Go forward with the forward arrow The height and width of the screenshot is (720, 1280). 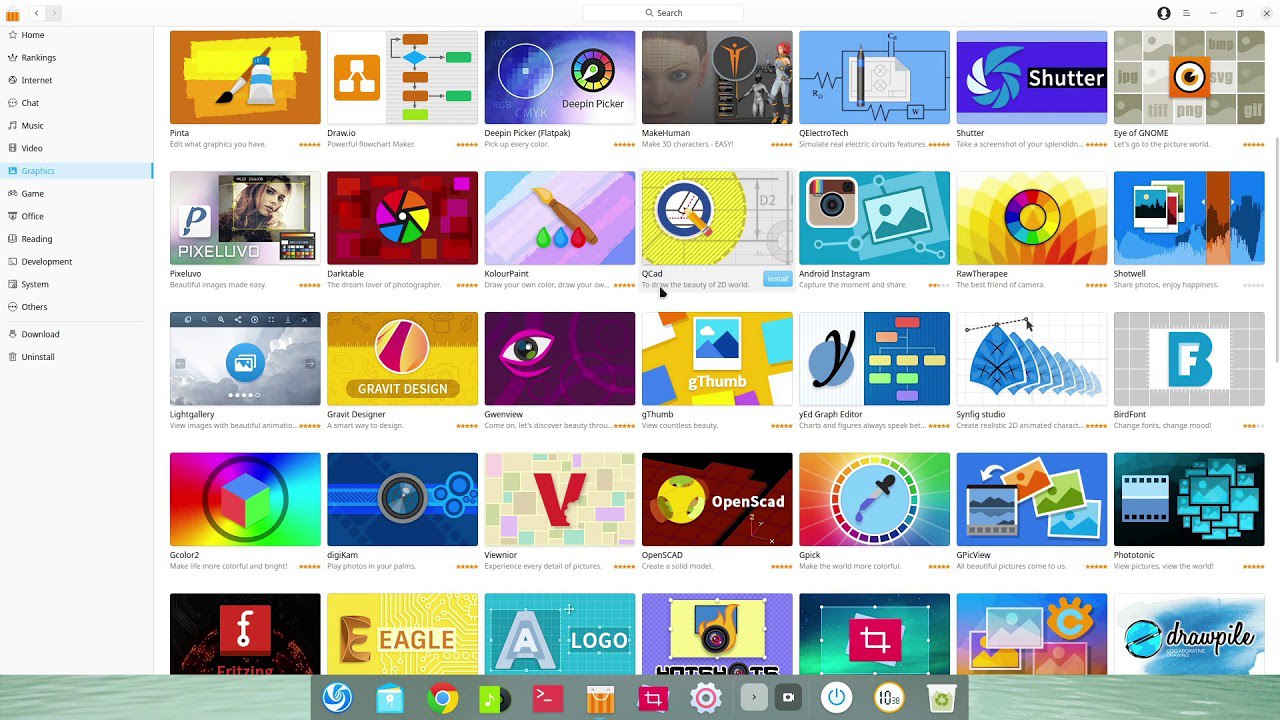coord(54,13)
